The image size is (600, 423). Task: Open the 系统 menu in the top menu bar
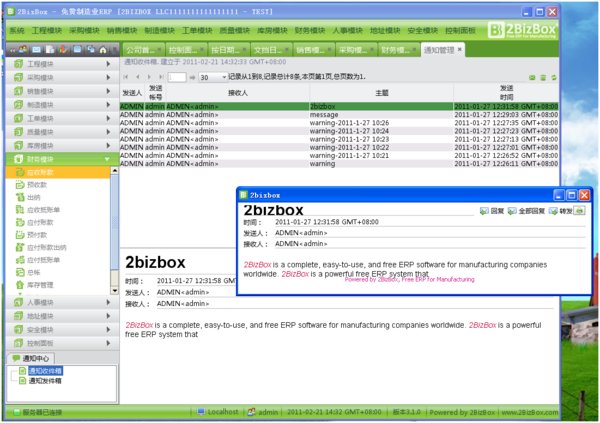point(17,30)
